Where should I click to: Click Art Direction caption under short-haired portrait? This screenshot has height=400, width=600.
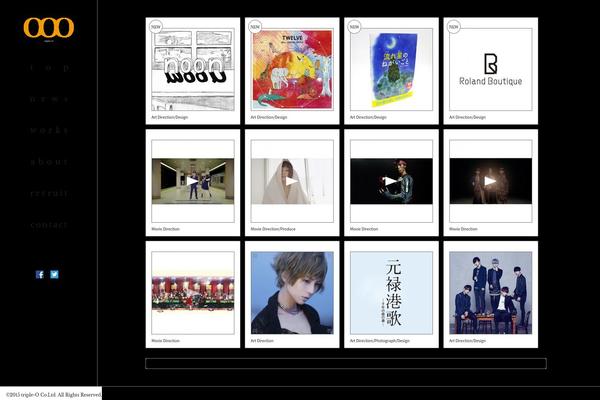point(262,341)
